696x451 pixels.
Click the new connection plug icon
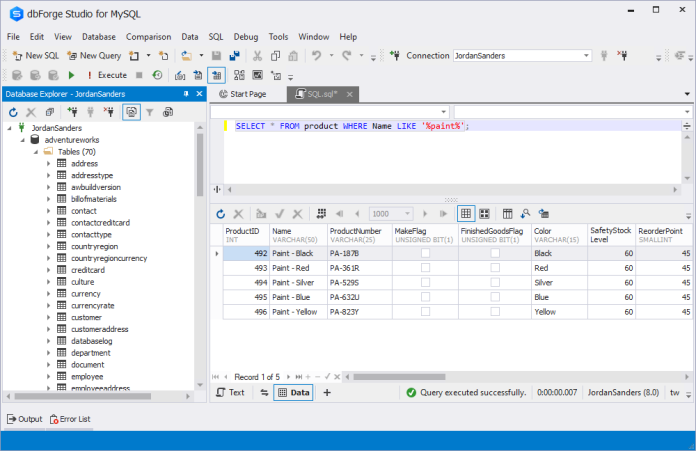[x=71, y=113]
